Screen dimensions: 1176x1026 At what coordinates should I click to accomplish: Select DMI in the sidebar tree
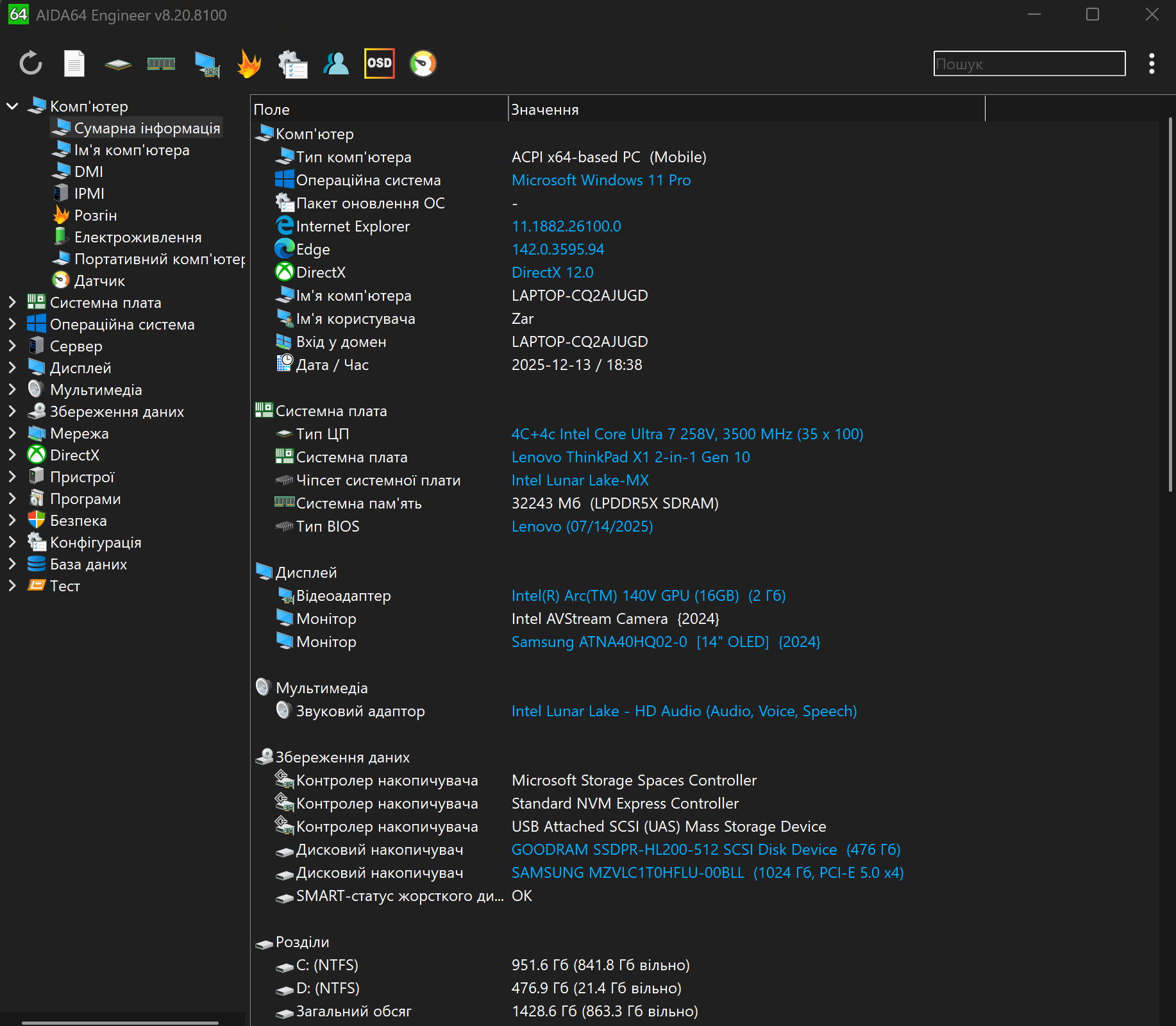(x=88, y=172)
